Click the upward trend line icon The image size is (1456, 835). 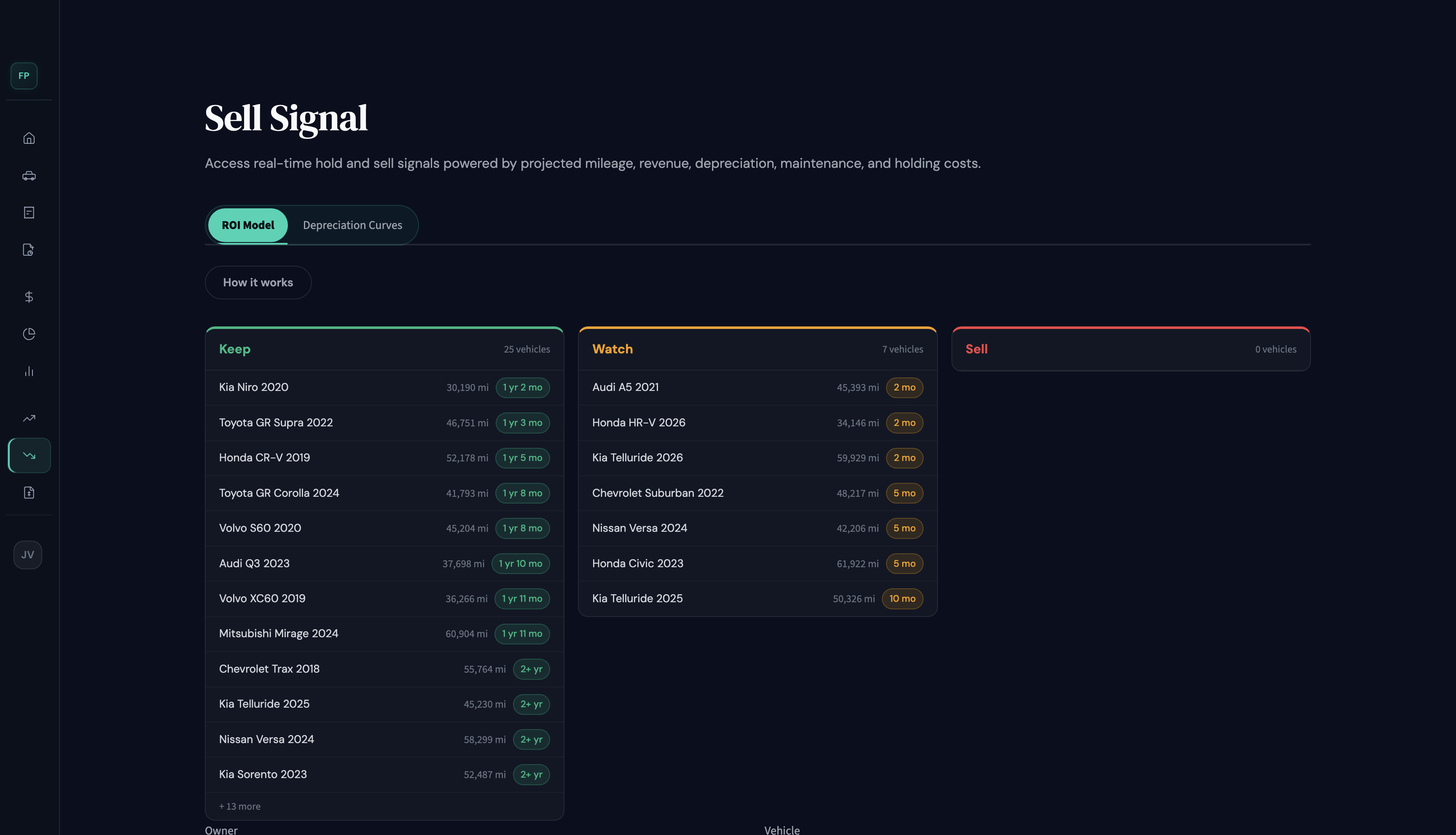coord(29,418)
